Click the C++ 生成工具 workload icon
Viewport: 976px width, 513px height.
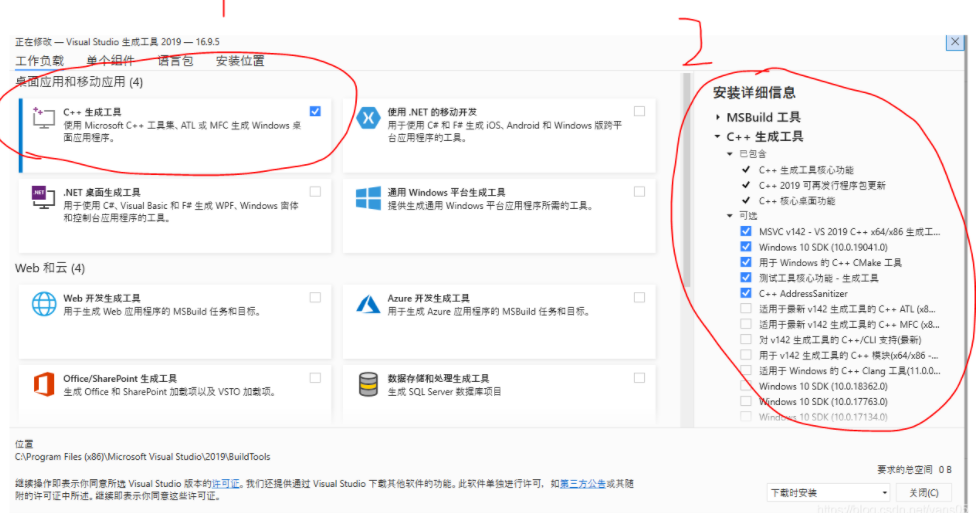tap(44, 118)
